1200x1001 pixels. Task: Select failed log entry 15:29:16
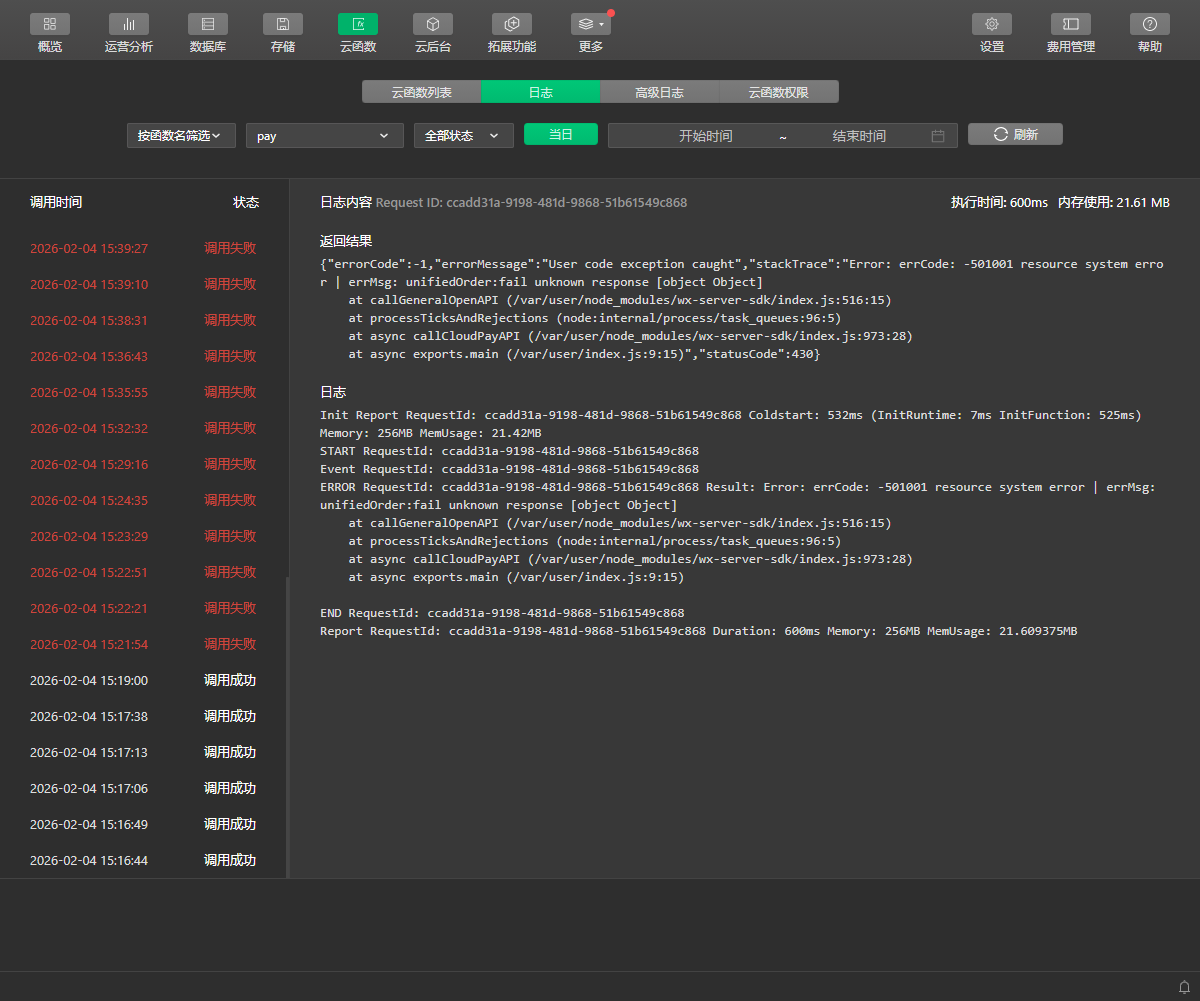click(x=144, y=464)
